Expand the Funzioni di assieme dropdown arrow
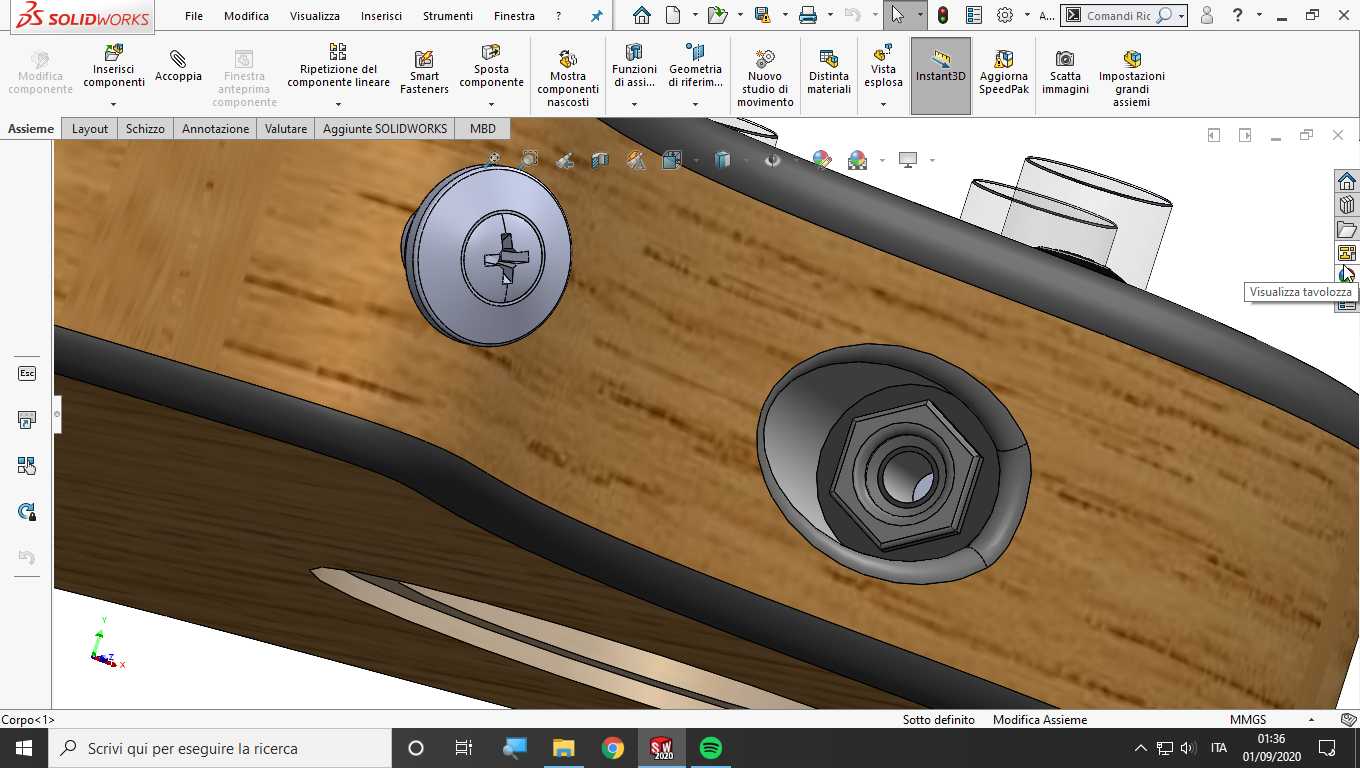Image resolution: width=1360 pixels, height=768 pixels. click(634, 104)
